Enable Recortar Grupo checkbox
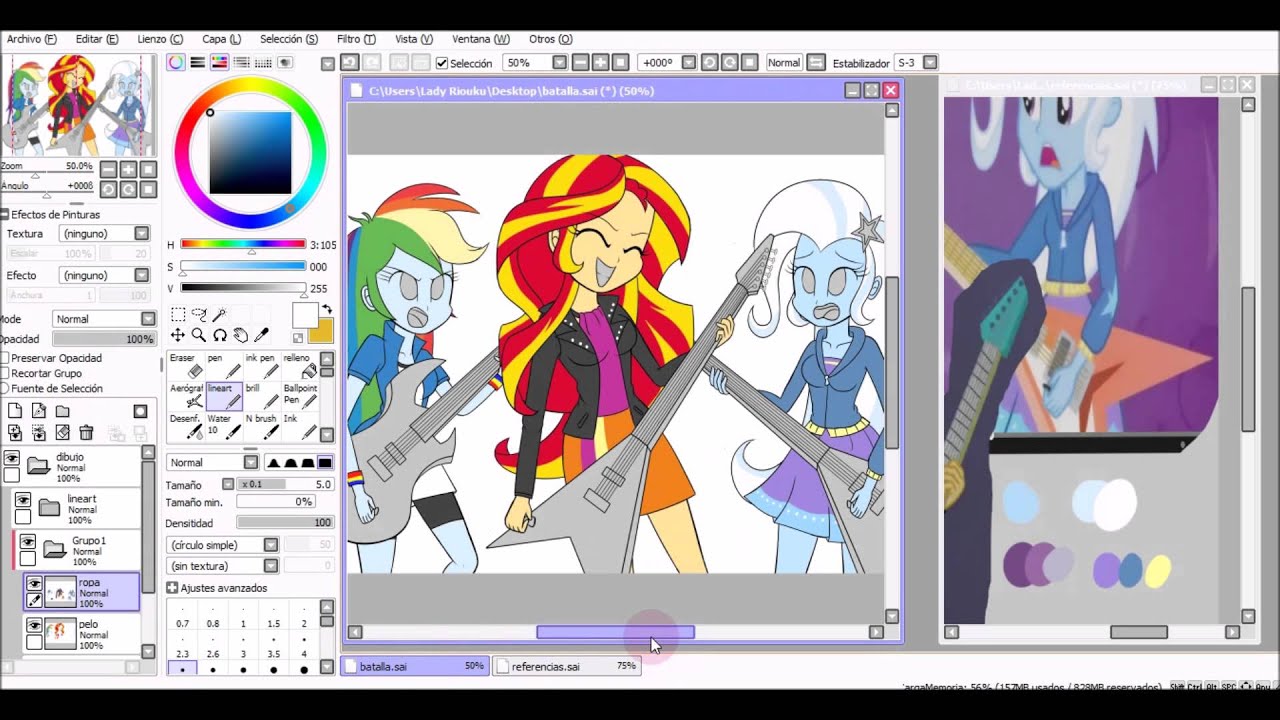The width and height of the screenshot is (1280, 720). point(5,373)
